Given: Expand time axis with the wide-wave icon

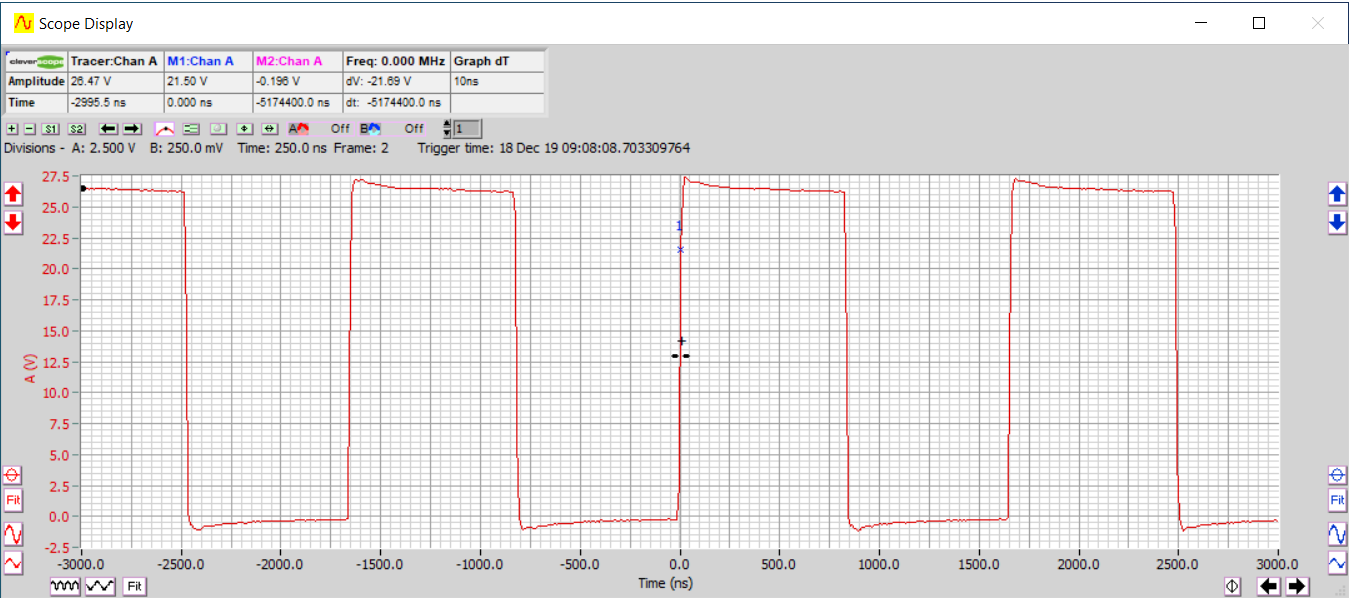Looking at the screenshot, I should (100, 586).
